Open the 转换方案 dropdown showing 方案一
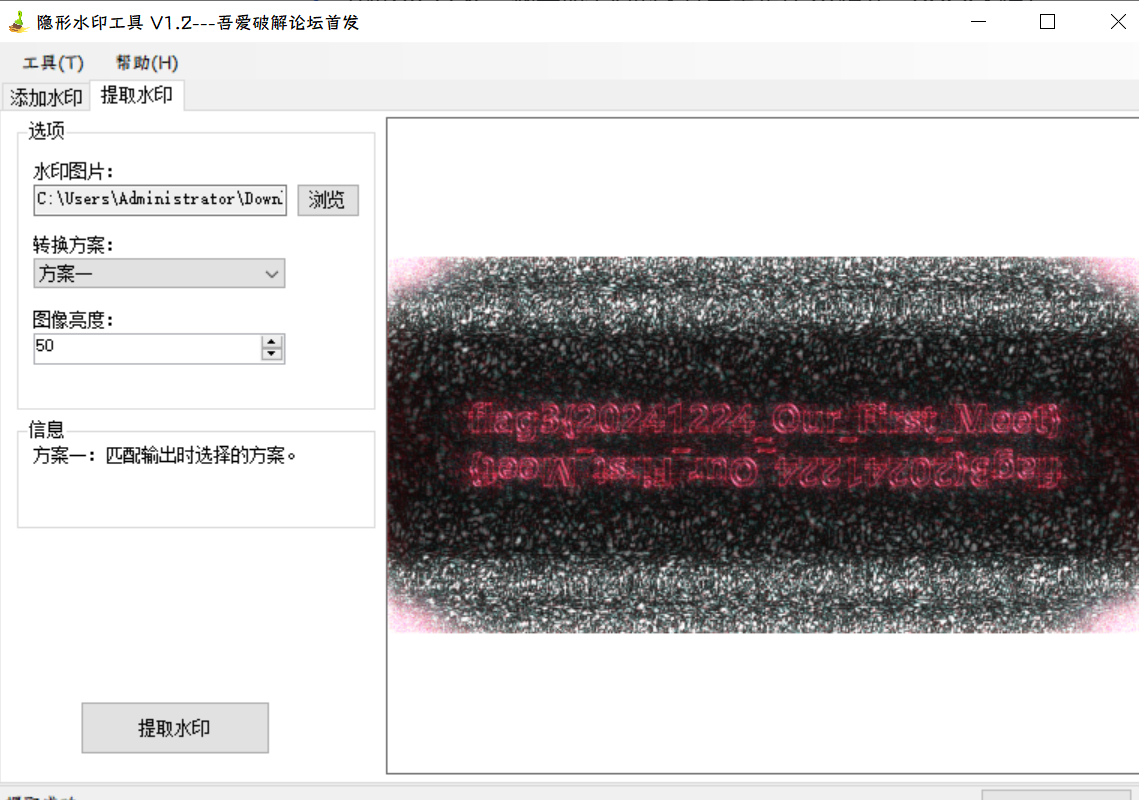 pyautogui.click(x=159, y=274)
